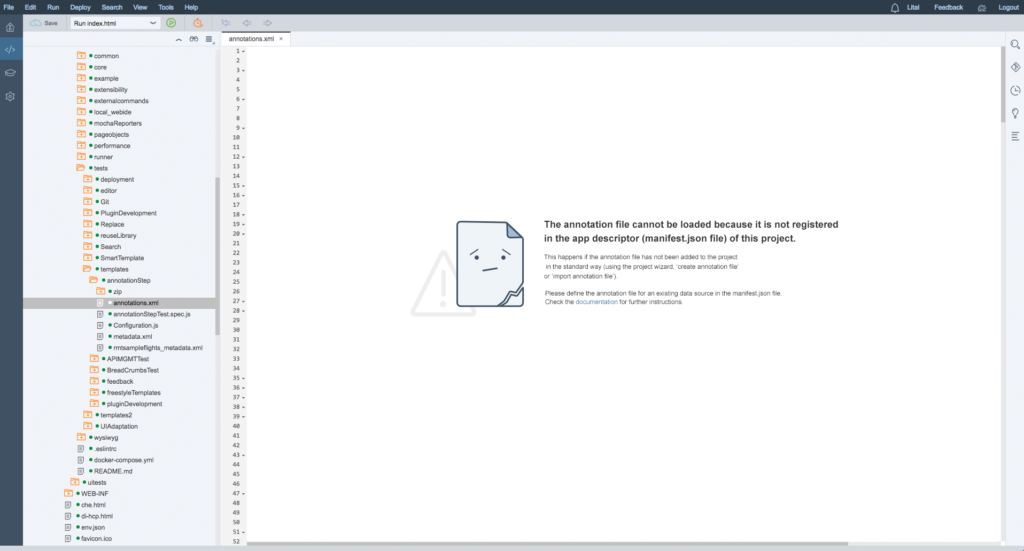This screenshot has height=551, width=1024.
Task: Open the documentation link
Action: tap(596, 302)
